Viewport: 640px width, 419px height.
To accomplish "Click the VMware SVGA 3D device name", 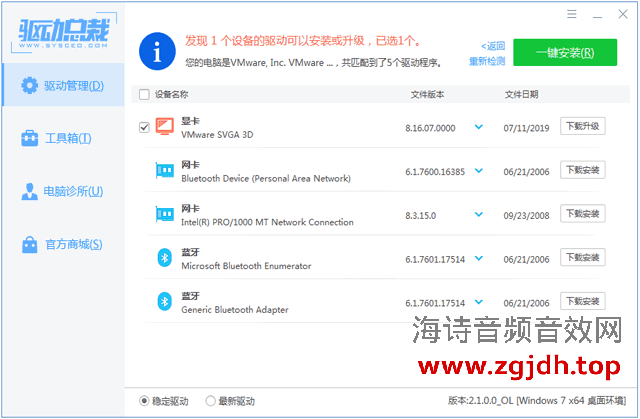I will pyautogui.click(x=217, y=135).
